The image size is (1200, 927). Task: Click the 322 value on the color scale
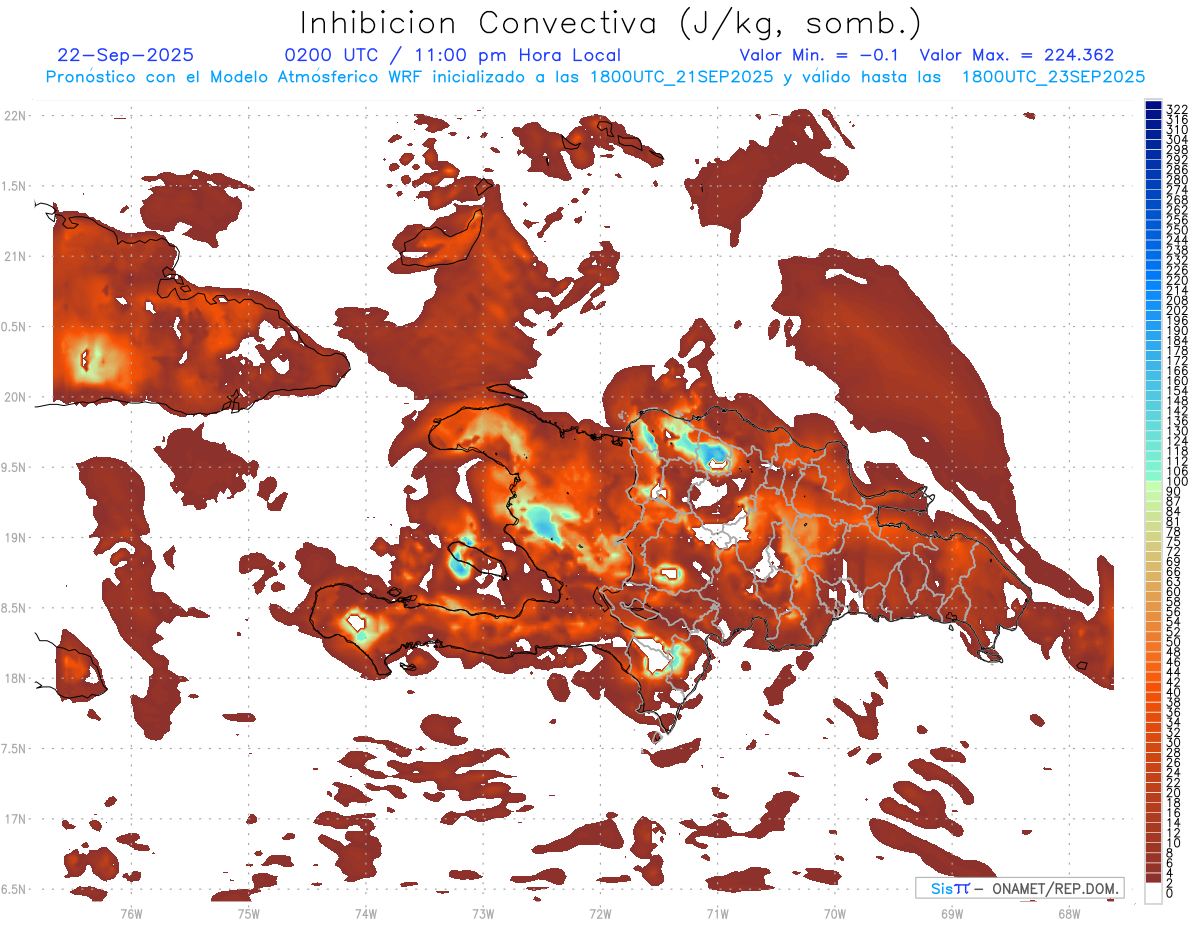click(1177, 108)
